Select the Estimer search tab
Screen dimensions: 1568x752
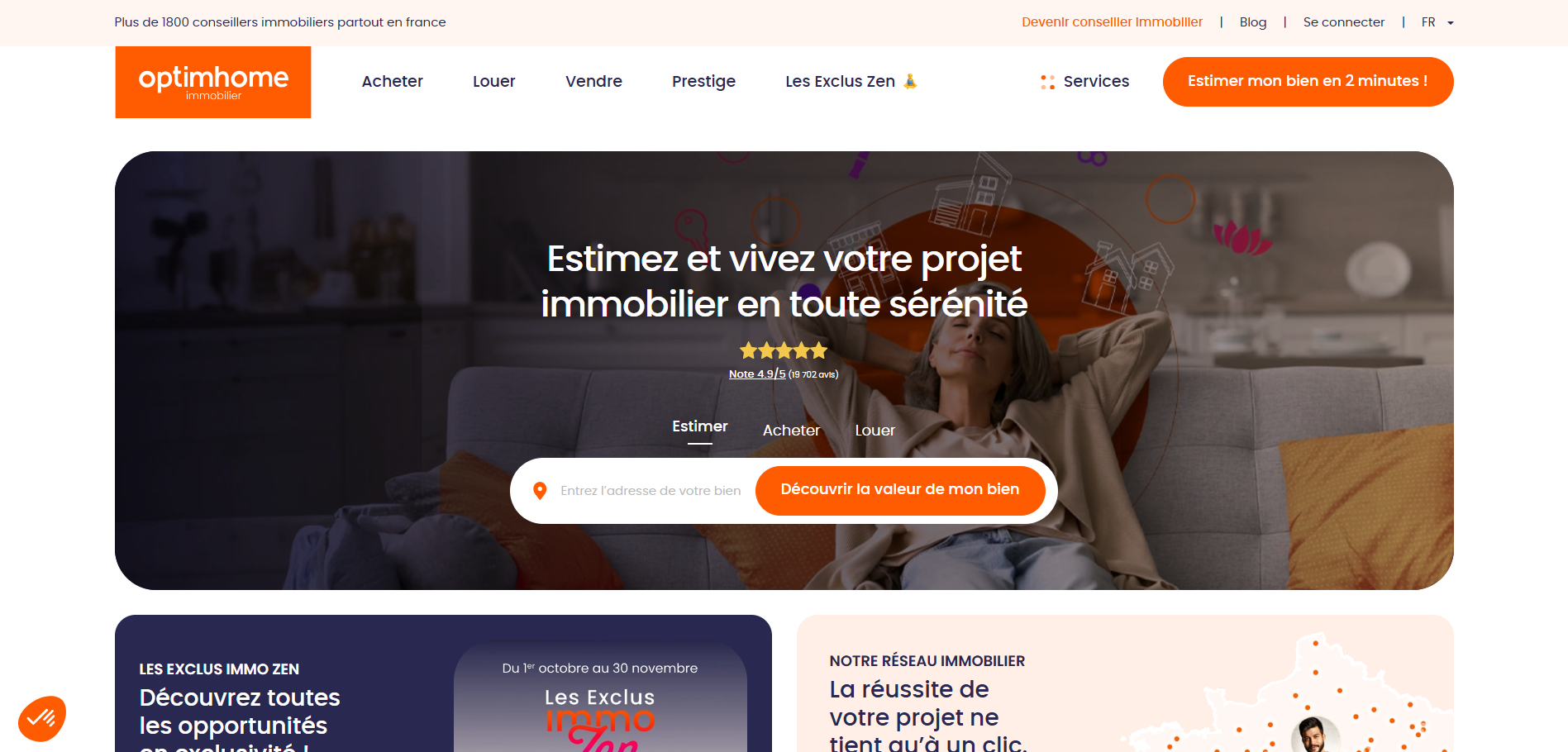tap(699, 427)
